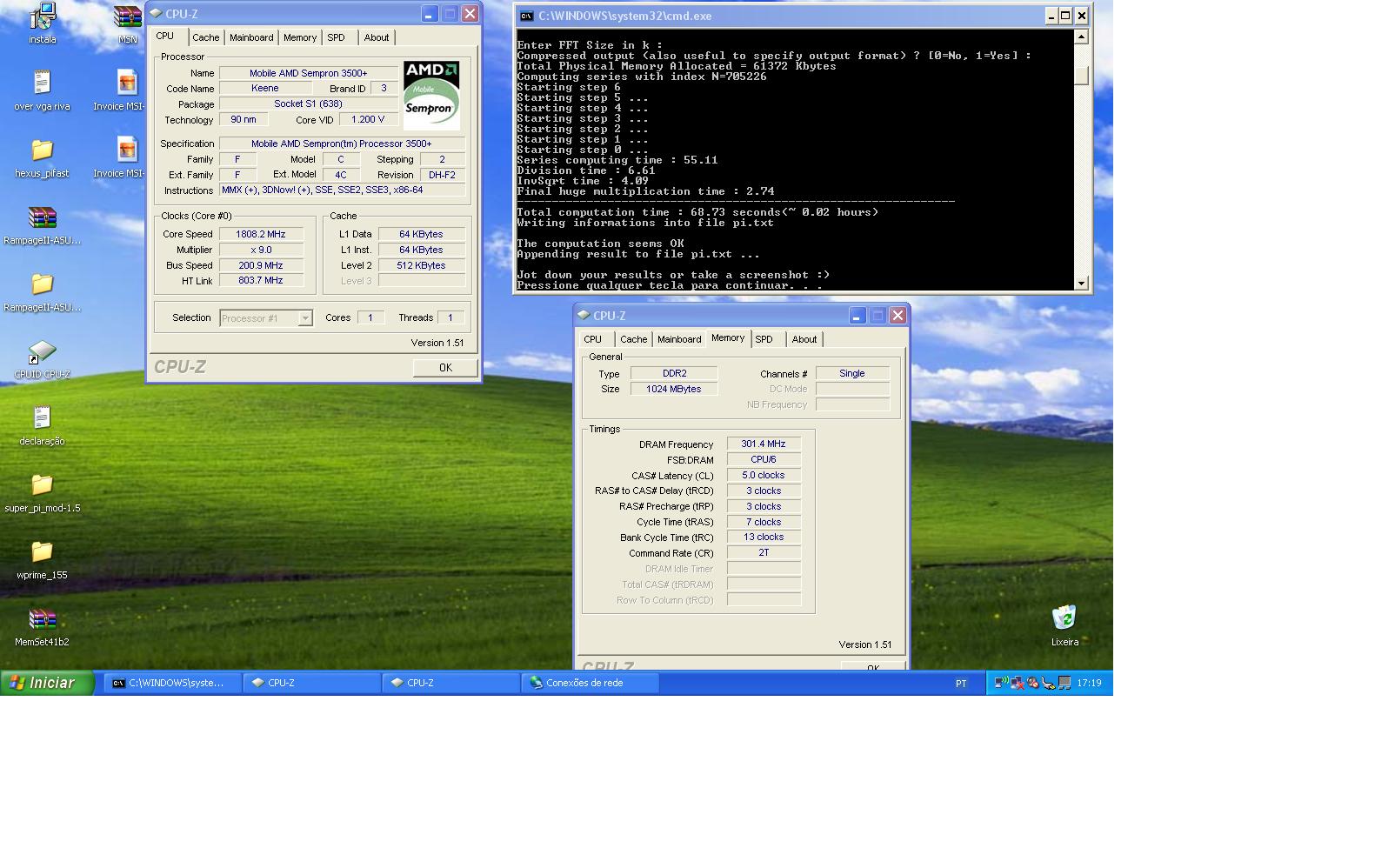Click the Bank Cycle Time value 13 clocks

coord(764,537)
